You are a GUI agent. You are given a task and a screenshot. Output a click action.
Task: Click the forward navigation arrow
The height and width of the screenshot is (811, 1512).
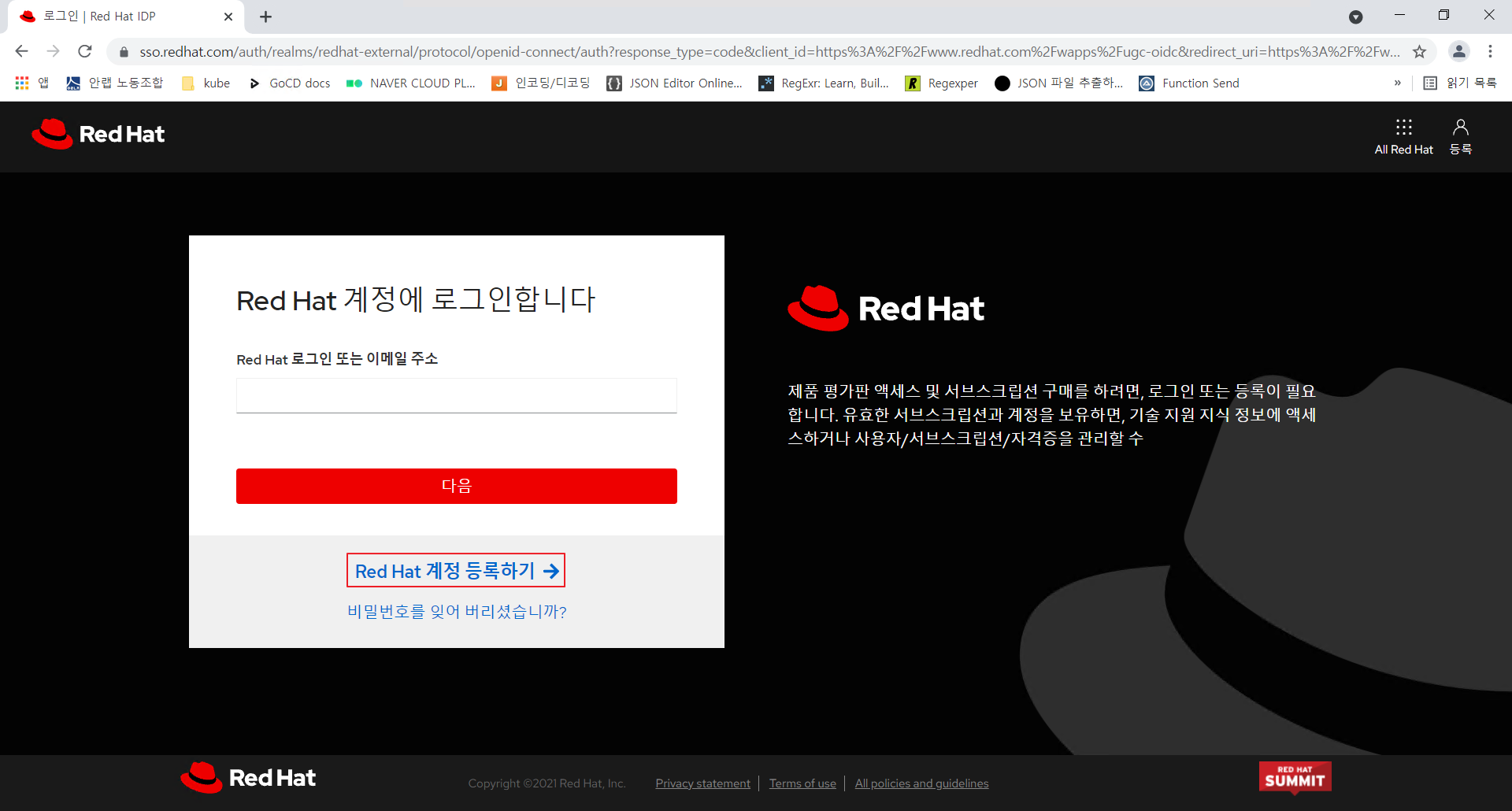click(53, 51)
